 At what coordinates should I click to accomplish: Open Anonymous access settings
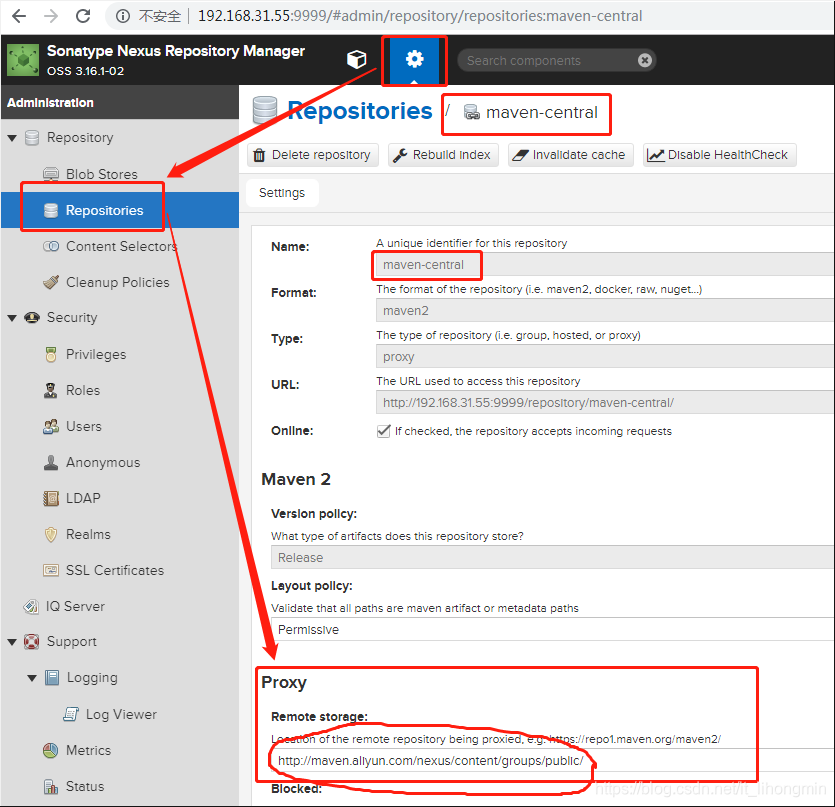point(103,462)
